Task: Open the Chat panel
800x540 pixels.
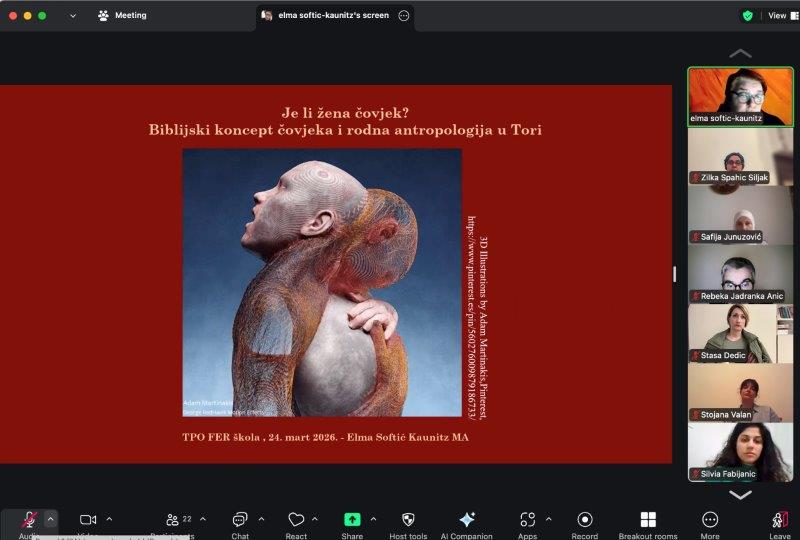Action: pos(240,520)
